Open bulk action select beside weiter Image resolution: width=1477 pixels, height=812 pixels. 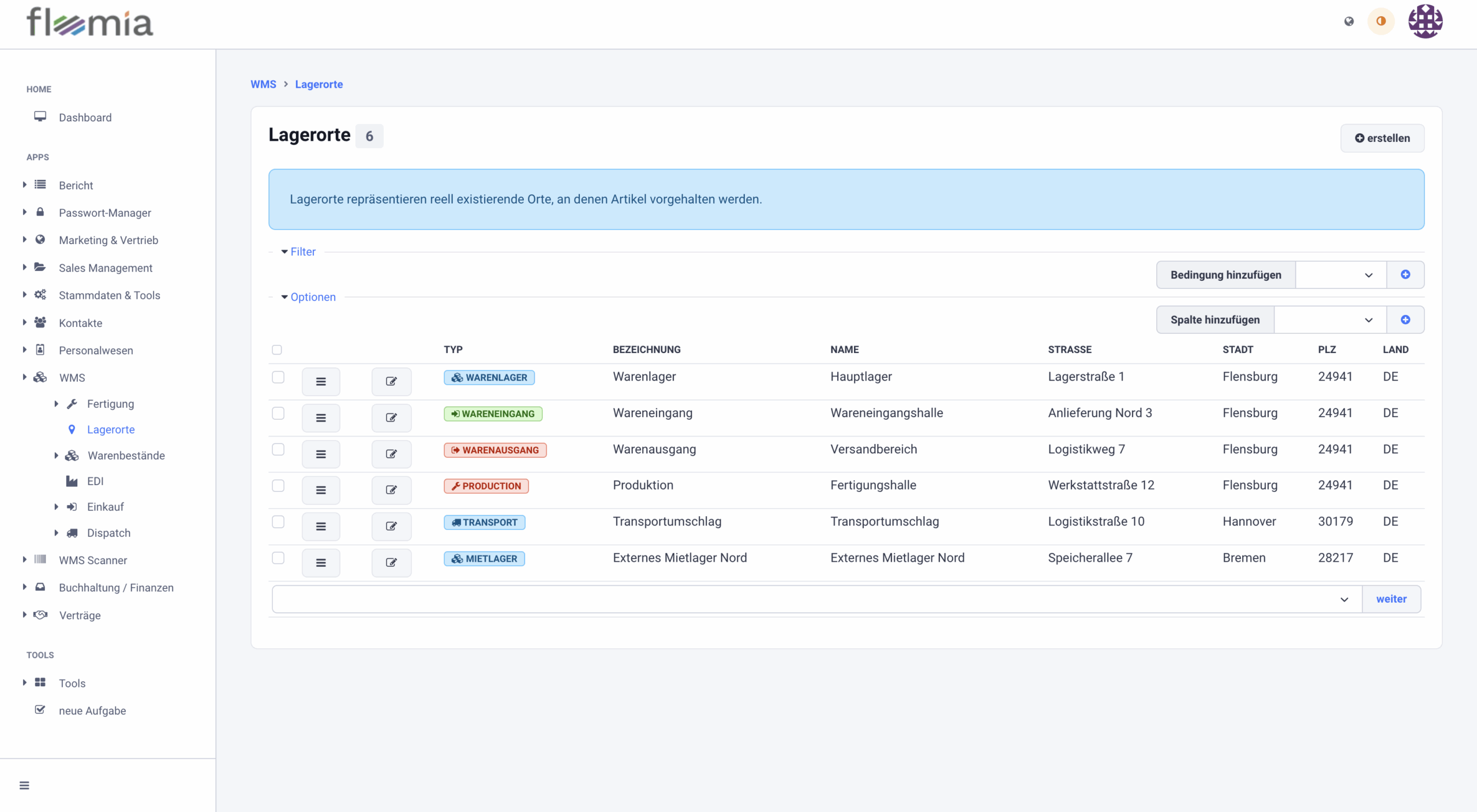coord(816,599)
